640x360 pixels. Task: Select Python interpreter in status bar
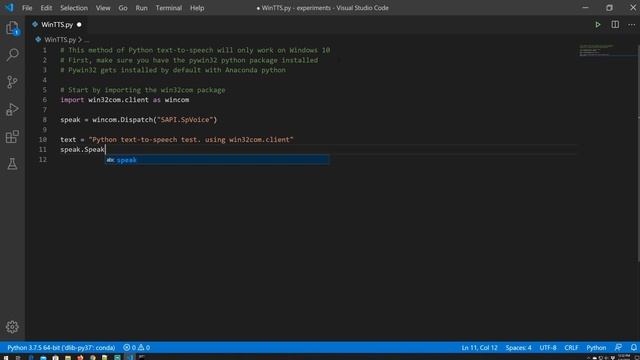pyautogui.click(x=61, y=348)
